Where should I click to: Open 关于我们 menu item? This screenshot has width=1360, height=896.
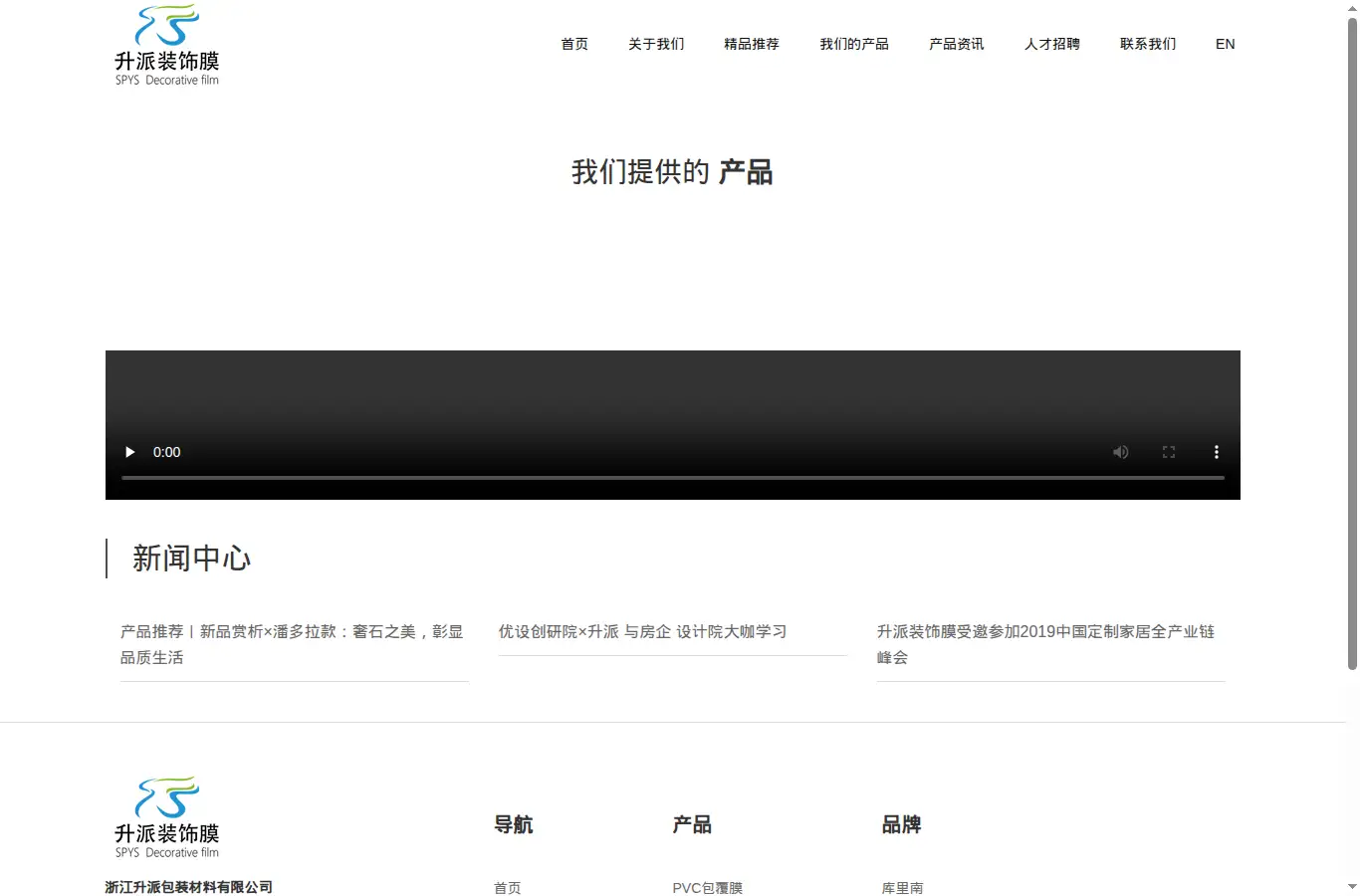(656, 44)
